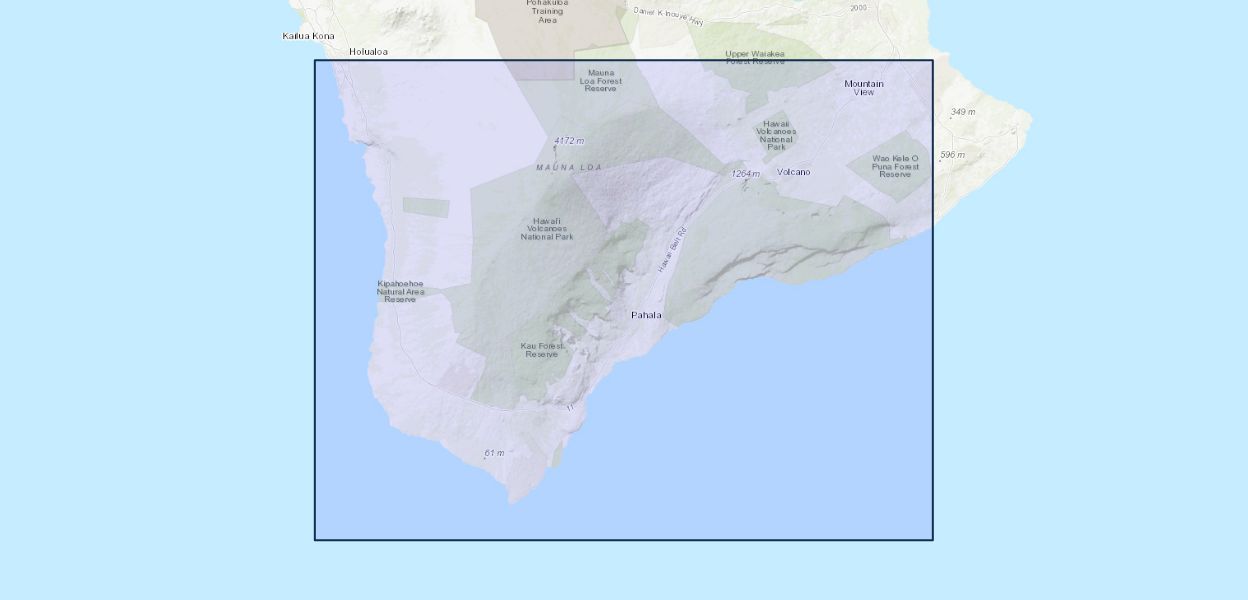Click the Hawaii Belt Rd road label
1248x600 pixels.
point(672,250)
